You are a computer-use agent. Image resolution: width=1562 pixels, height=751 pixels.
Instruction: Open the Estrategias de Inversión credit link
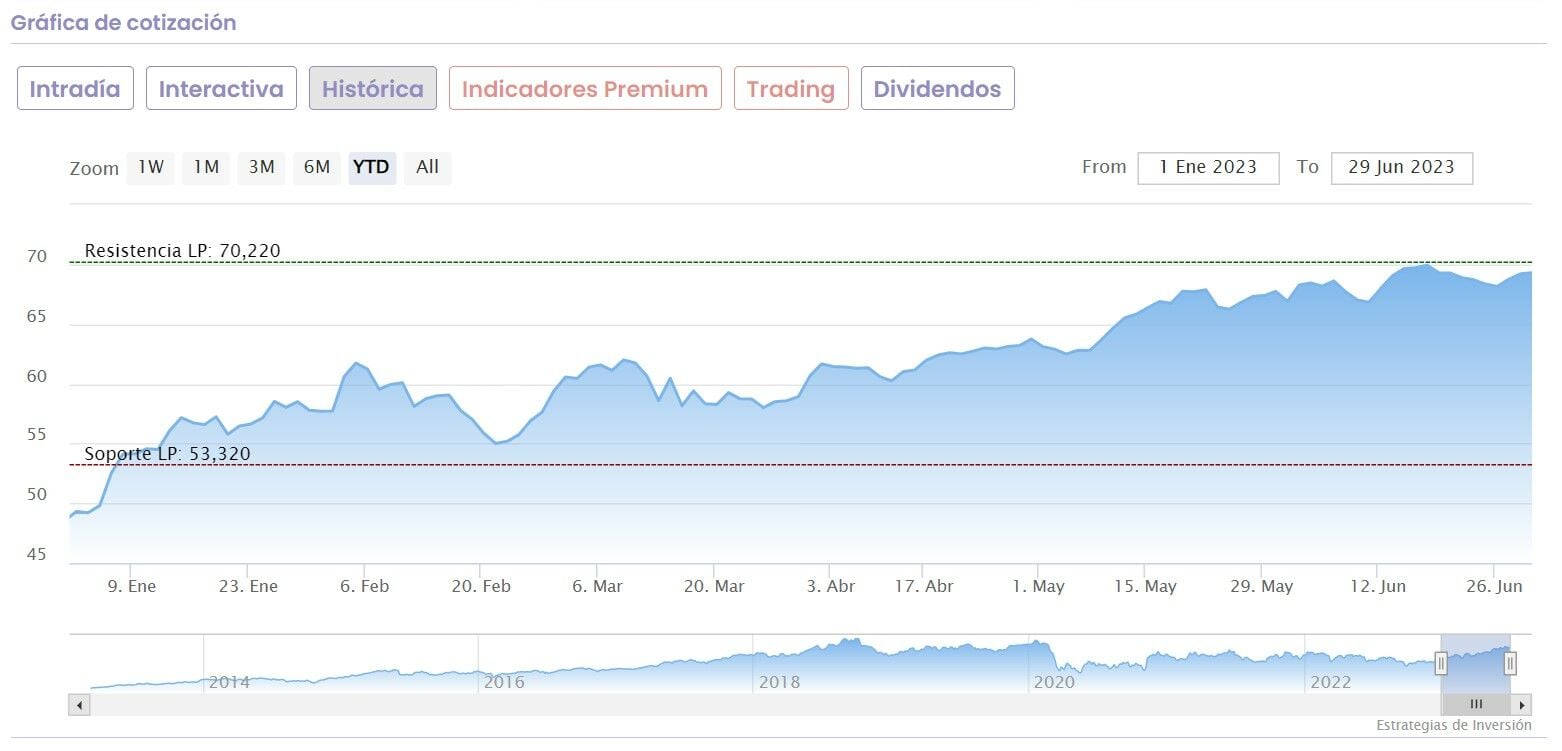[1453, 725]
